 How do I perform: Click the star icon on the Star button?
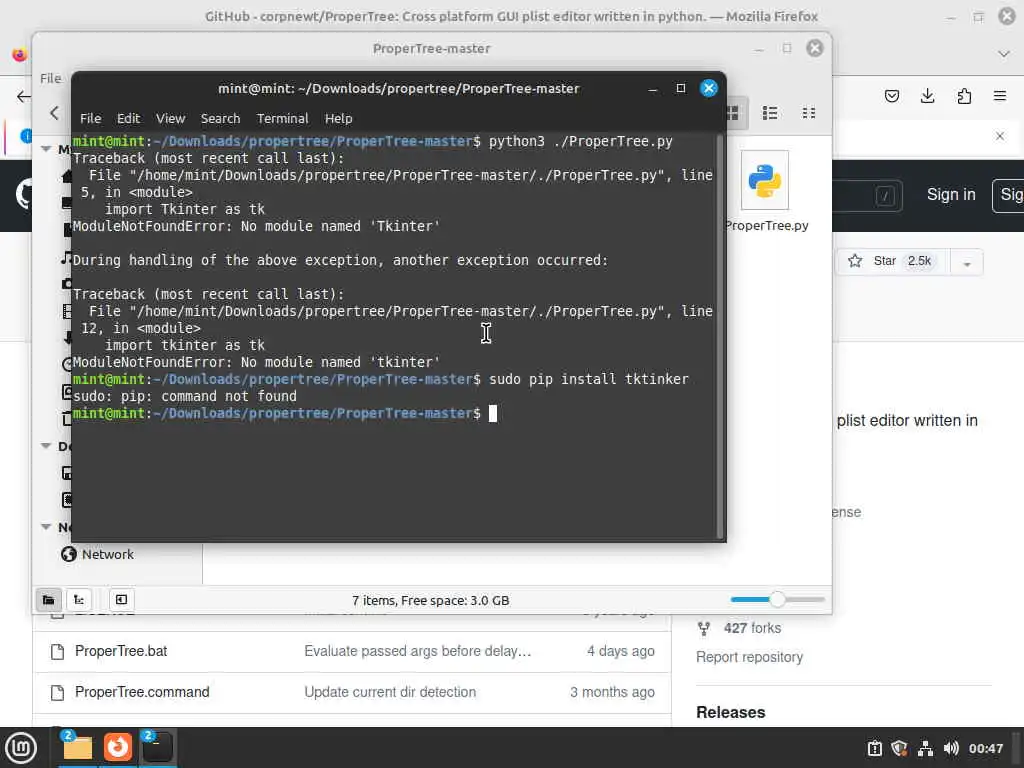point(854,261)
